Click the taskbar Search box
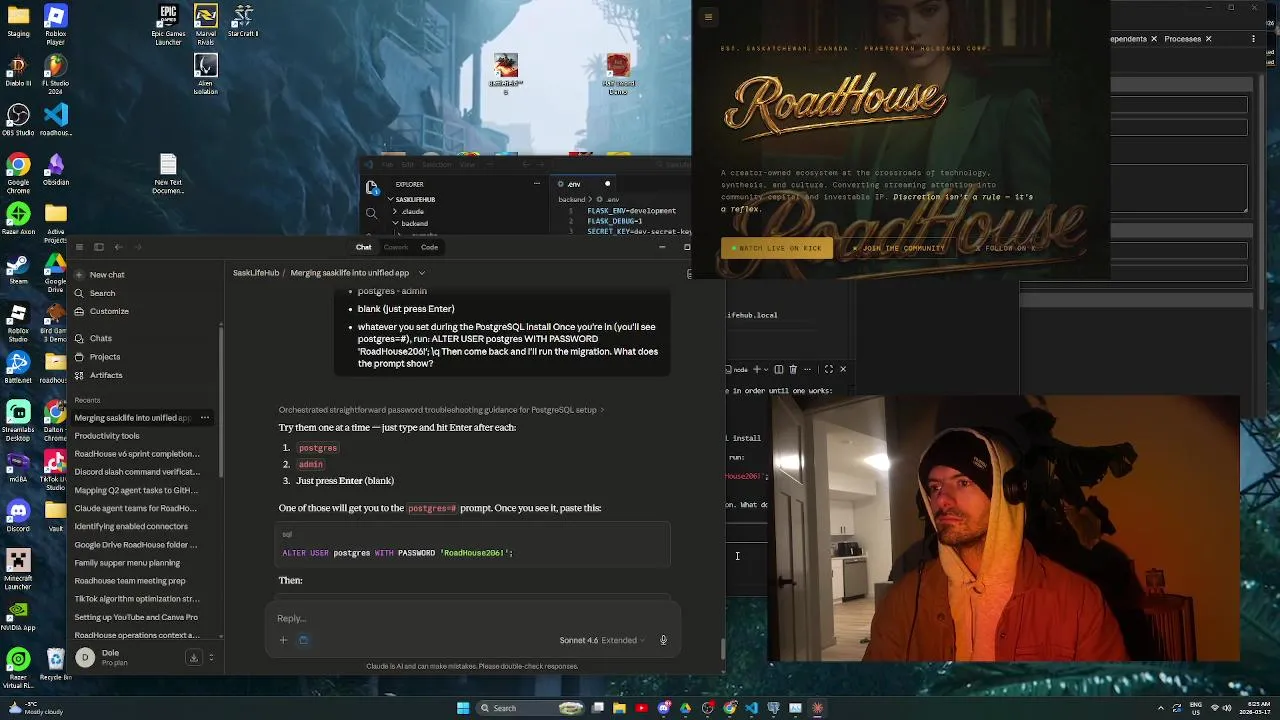The width and height of the screenshot is (1280, 720). pyautogui.click(x=531, y=708)
